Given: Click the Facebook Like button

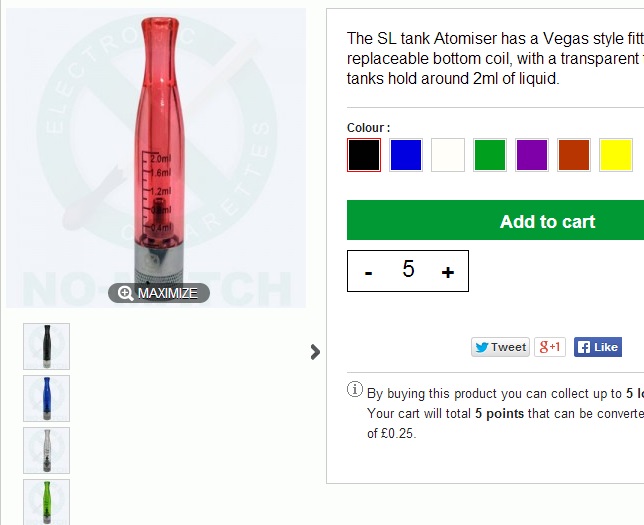Looking at the screenshot, I should tap(598, 347).
